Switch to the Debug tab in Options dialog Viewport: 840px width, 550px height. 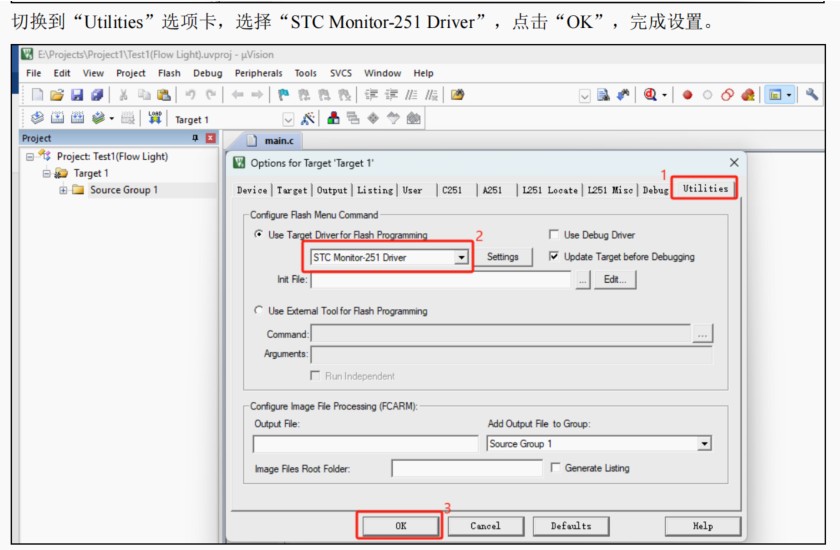(x=655, y=190)
